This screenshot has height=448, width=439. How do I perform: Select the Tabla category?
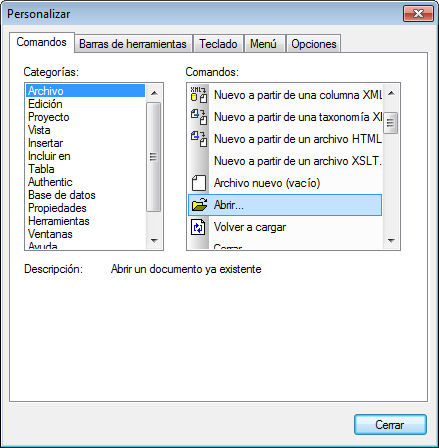(x=85, y=169)
